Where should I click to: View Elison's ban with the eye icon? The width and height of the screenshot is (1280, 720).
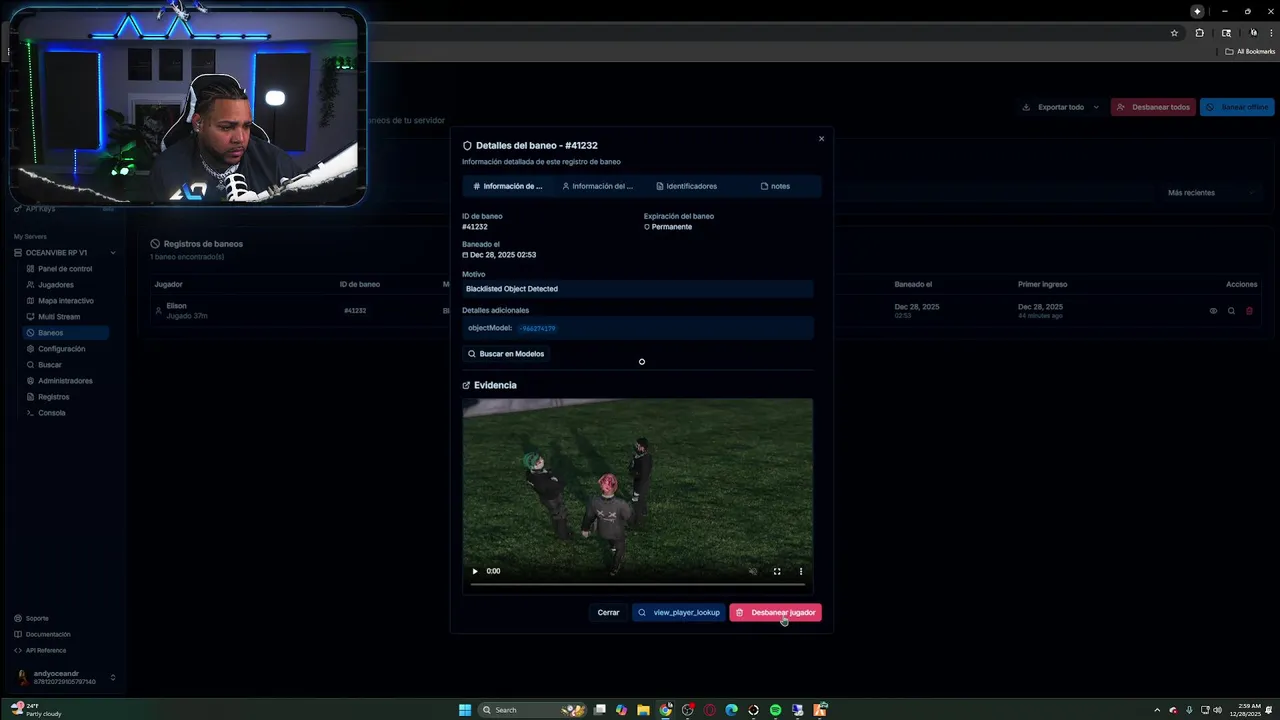pos(1213,311)
